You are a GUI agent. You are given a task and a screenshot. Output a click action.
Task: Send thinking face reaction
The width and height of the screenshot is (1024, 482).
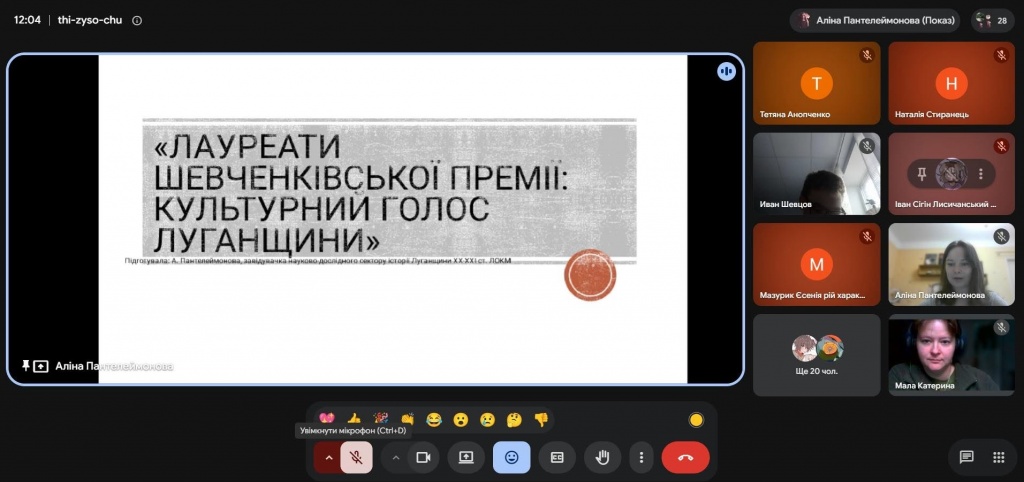click(x=515, y=419)
